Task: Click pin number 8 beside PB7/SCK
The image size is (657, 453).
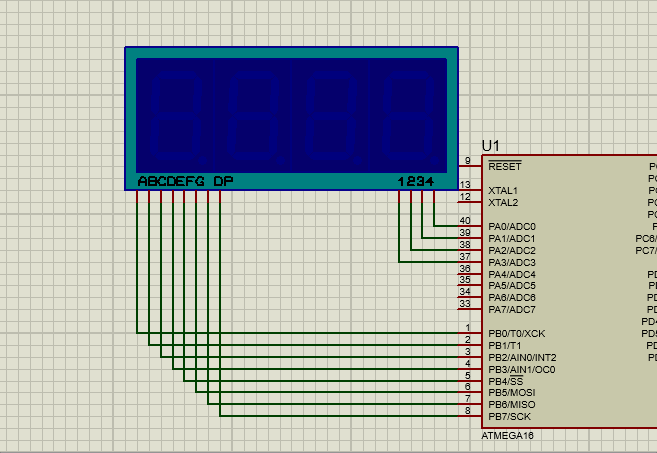Action: click(468, 411)
